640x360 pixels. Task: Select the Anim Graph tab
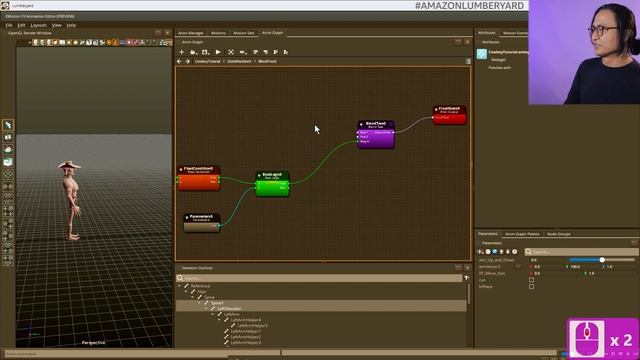[272, 32]
